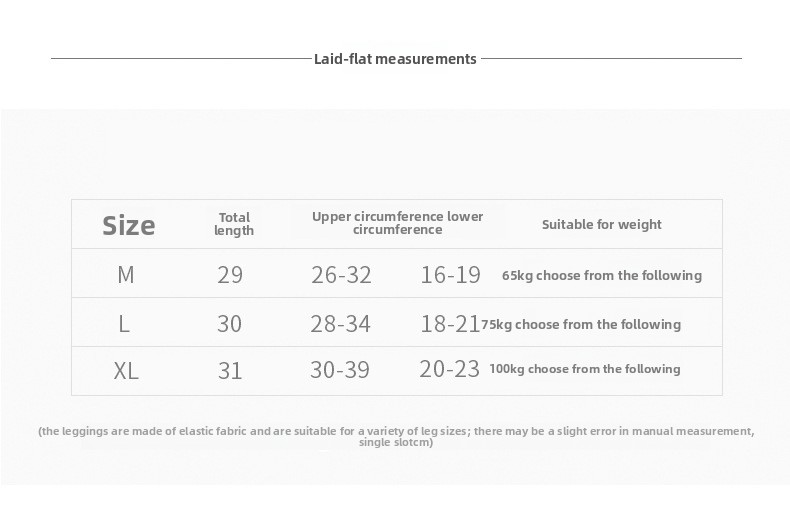
Task: Click total length value 31
Action: (230, 371)
